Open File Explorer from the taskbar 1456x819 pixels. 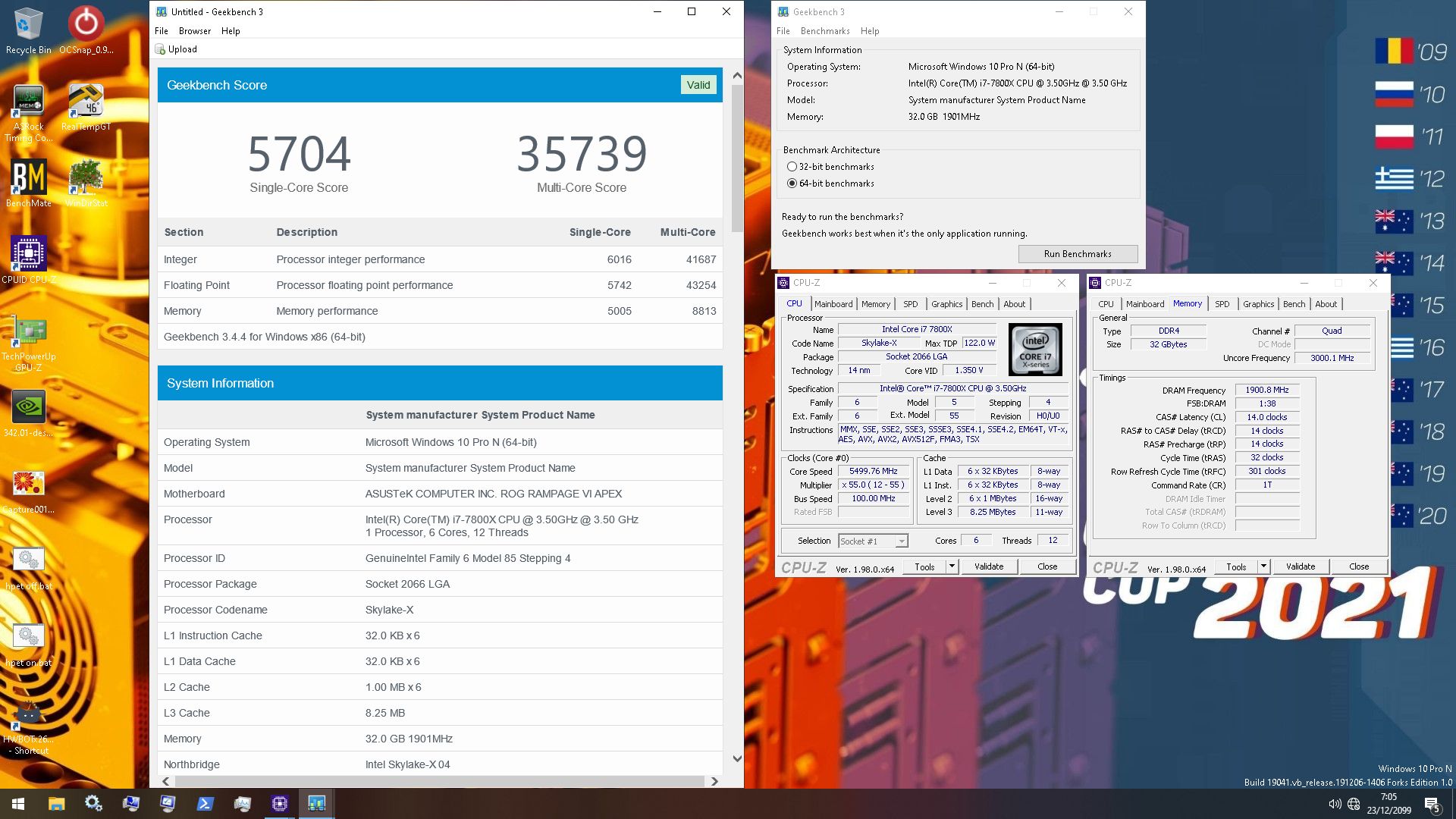[56, 803]
